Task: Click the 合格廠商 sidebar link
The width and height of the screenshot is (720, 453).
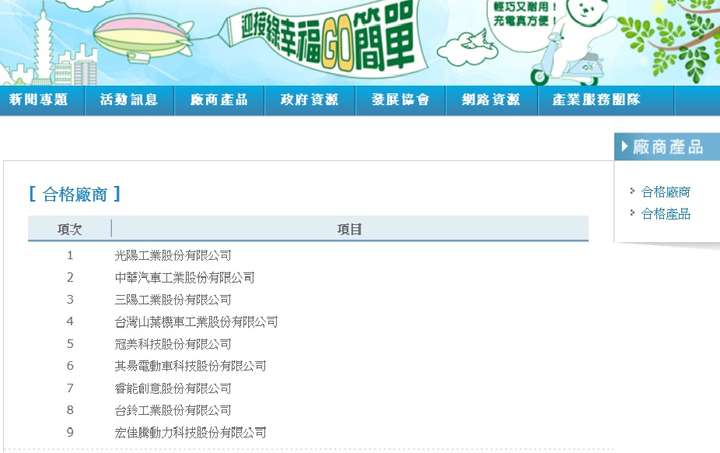Action: pyautogui.click(x=666, y=192)
